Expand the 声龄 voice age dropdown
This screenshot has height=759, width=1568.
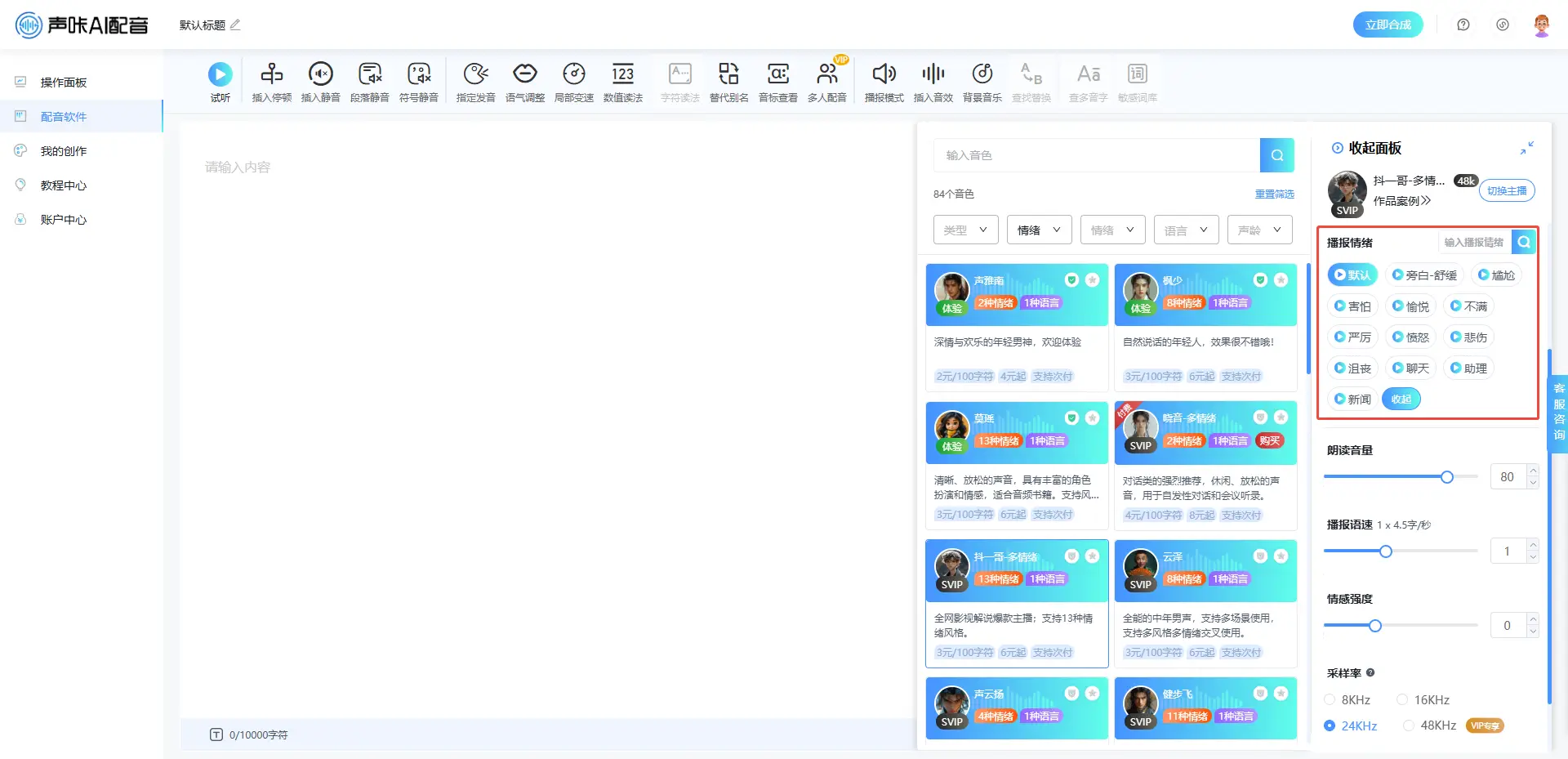coord(1259,230)
